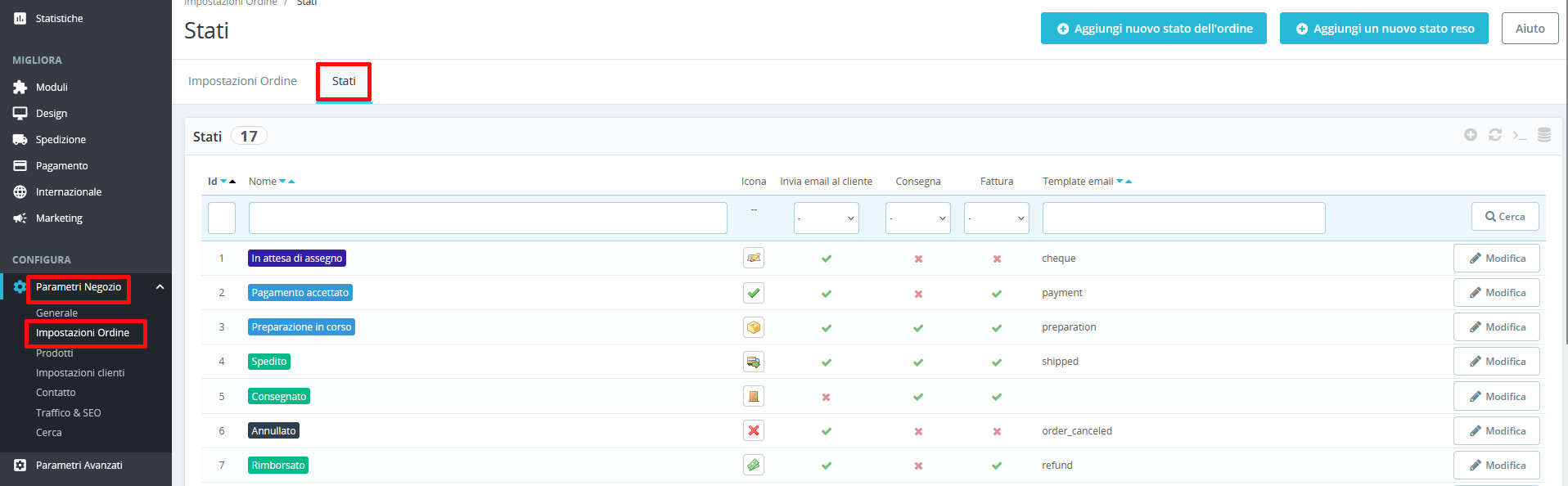Click Modifica for Rimborsato row

[x=1496, y=465]
